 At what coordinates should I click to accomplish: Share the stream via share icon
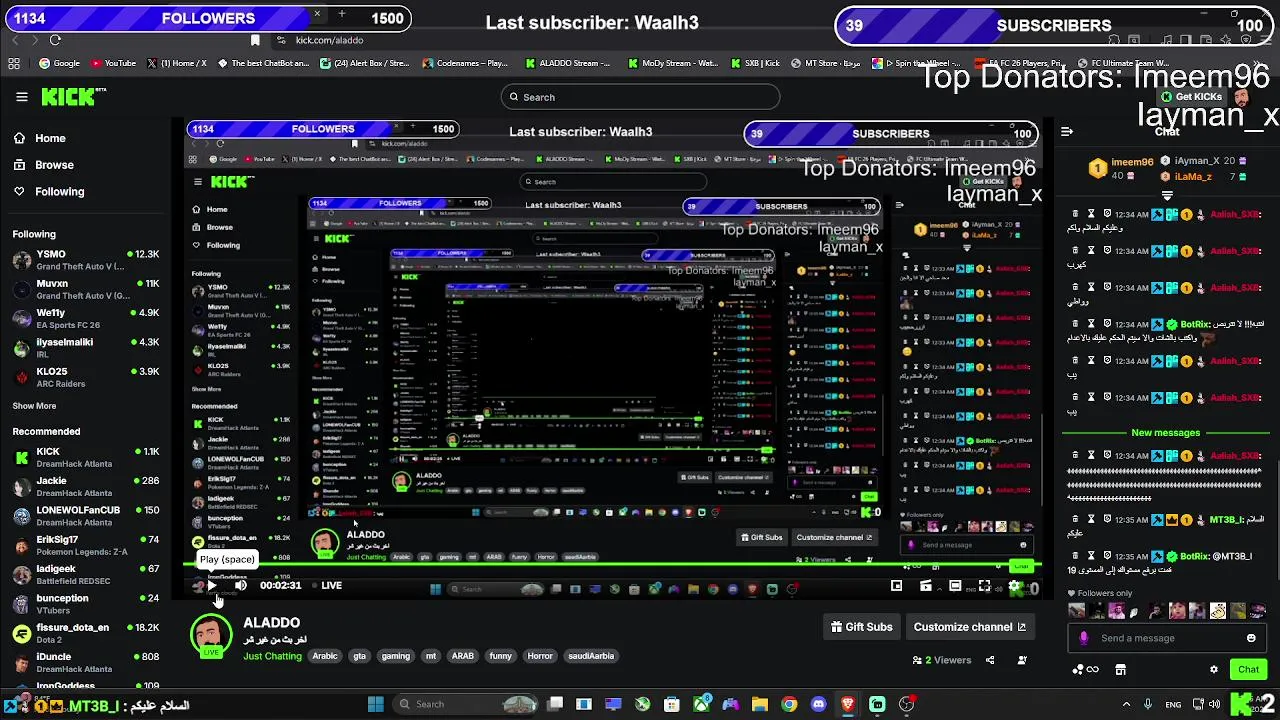pos(990,660)
